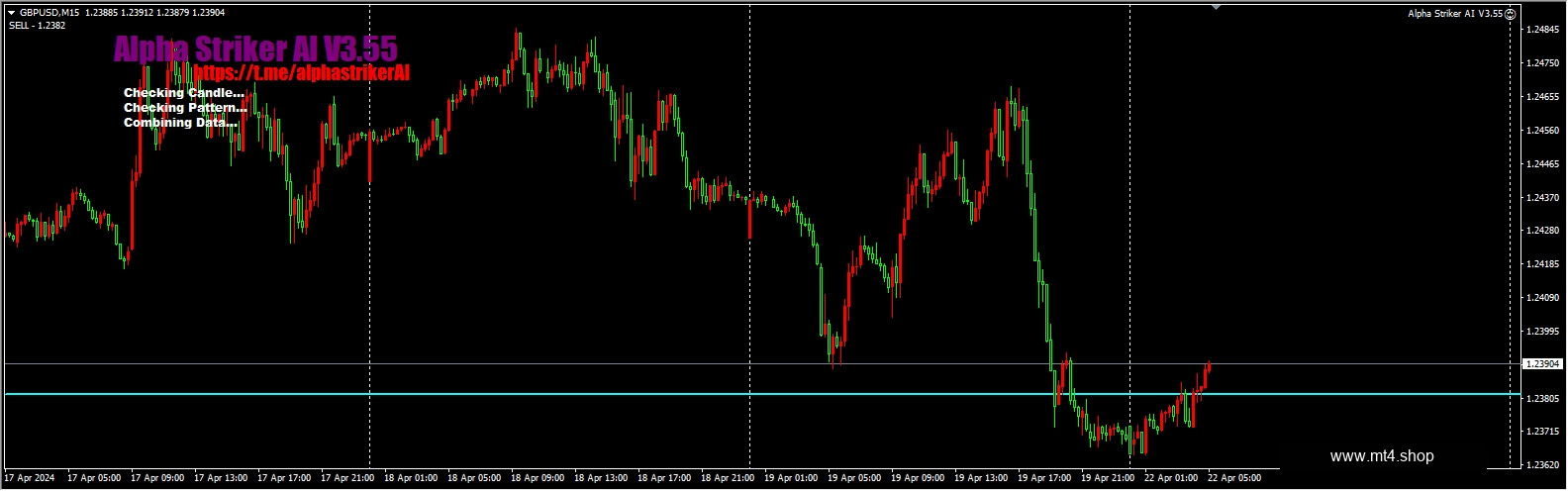Click the Checking Candle... status line
The width and height of the screenshot is (1568, 491).
(x=184, y=93)
